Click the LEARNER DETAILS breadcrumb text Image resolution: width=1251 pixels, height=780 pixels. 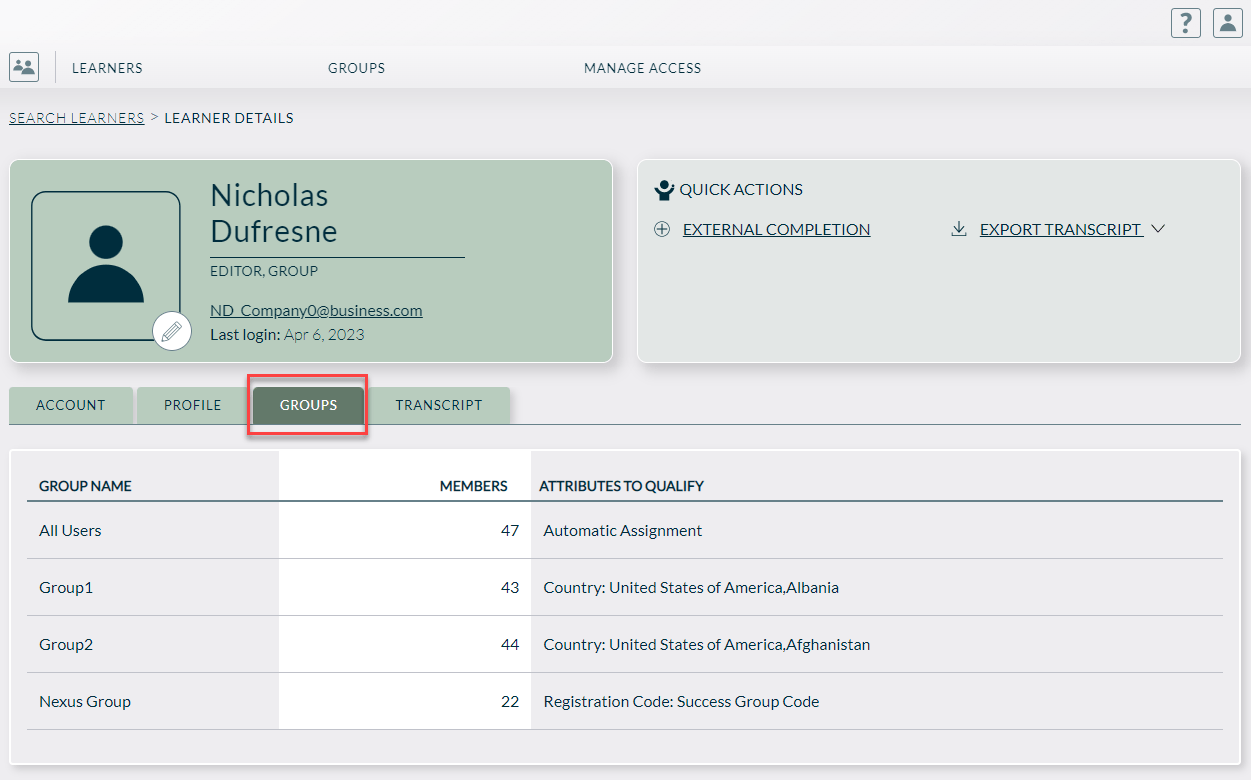pos(229,118)
